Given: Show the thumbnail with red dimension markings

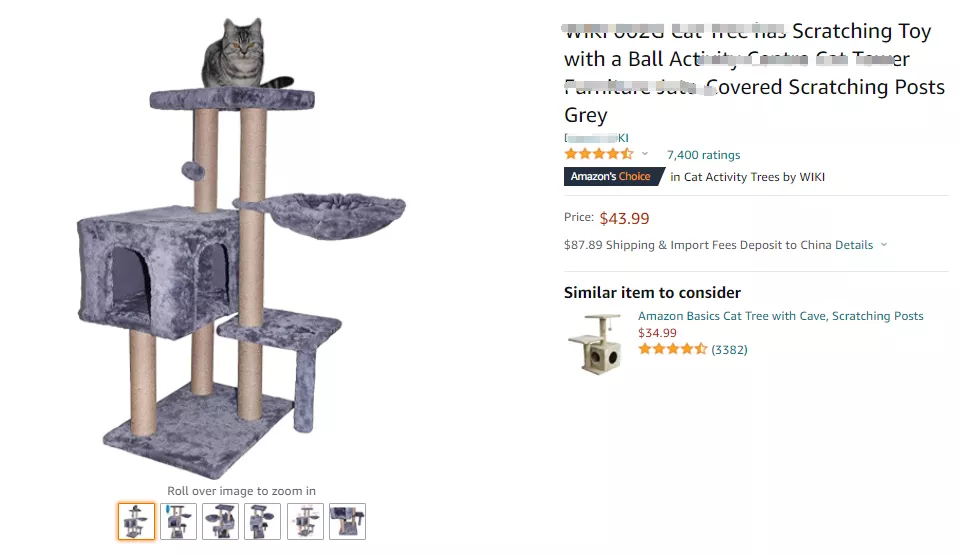Looking at the screenshot, I should click(x=305, y=521).
